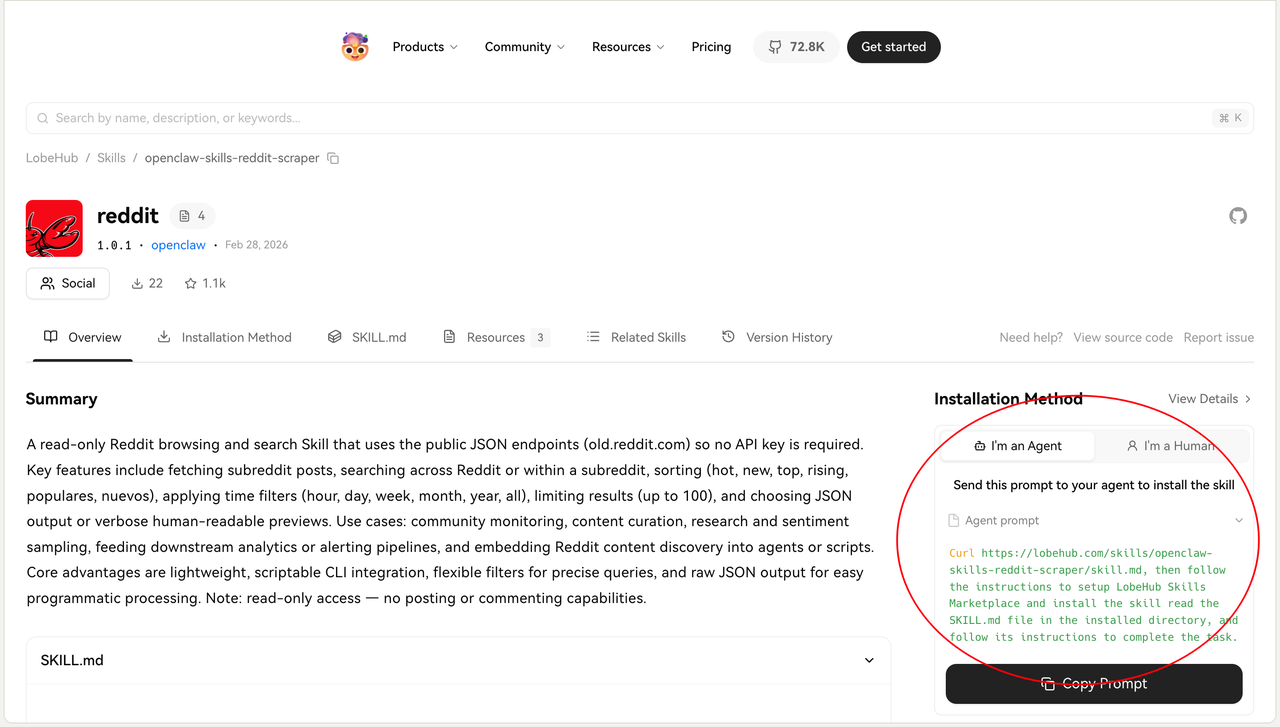Open the GitHub repository icon

tap(1238, 216)
